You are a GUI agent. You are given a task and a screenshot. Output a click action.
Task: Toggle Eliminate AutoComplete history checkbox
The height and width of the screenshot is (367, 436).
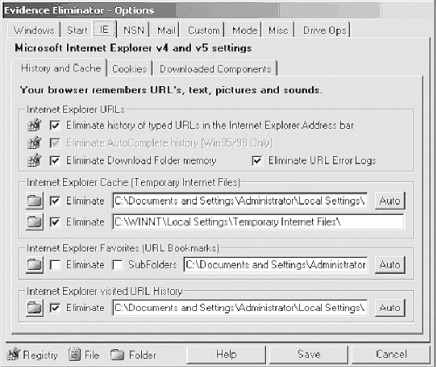click(x=55, y=143)
